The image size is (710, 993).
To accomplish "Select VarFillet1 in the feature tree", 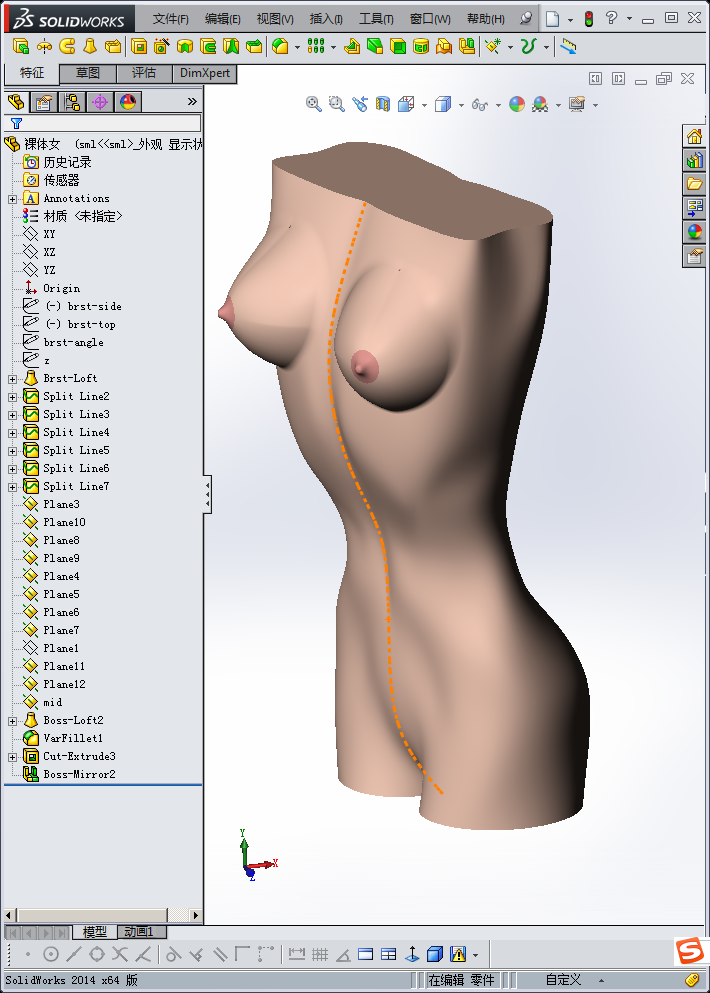I will click(x=73, y=738).
